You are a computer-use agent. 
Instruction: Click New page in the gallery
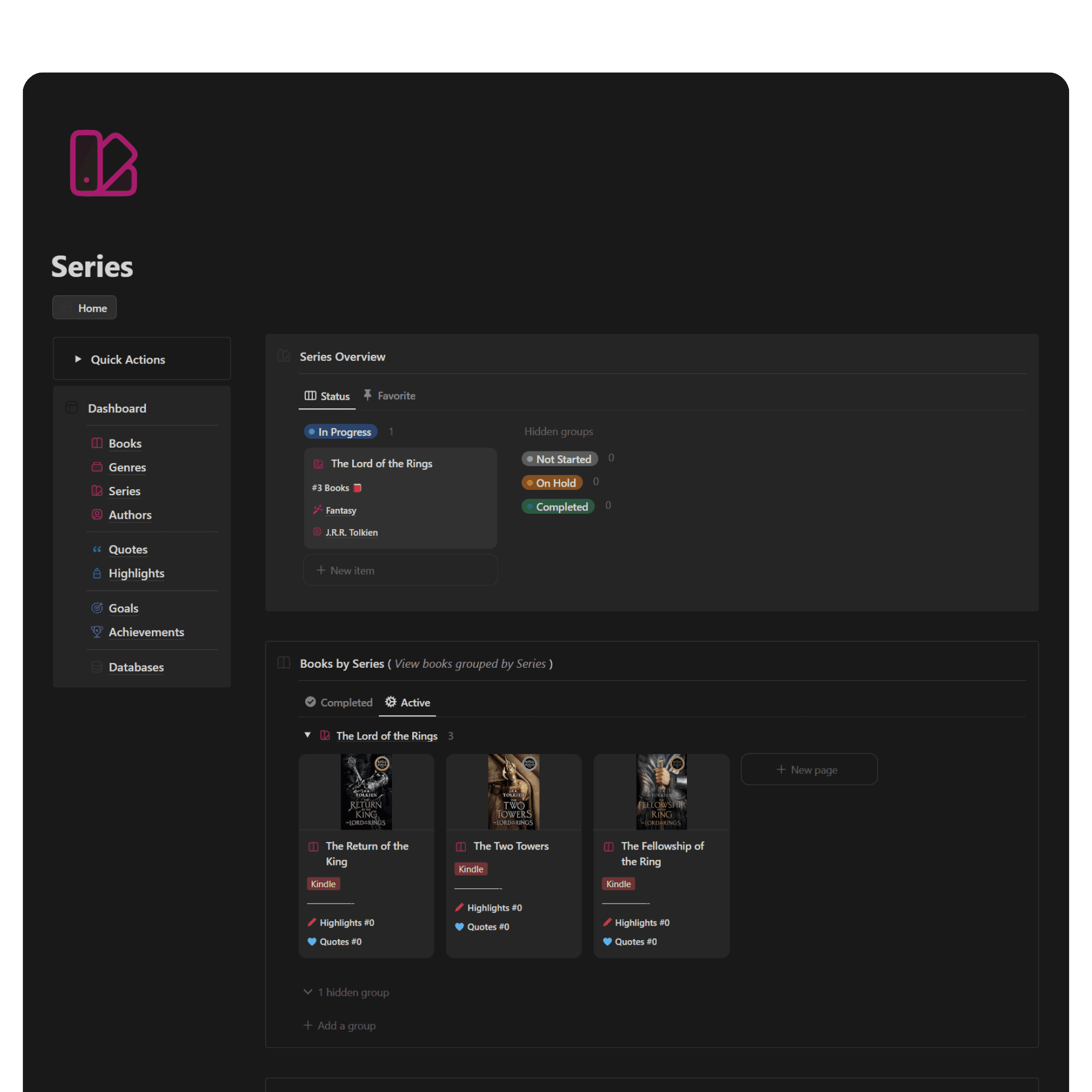tap(808, 769)
